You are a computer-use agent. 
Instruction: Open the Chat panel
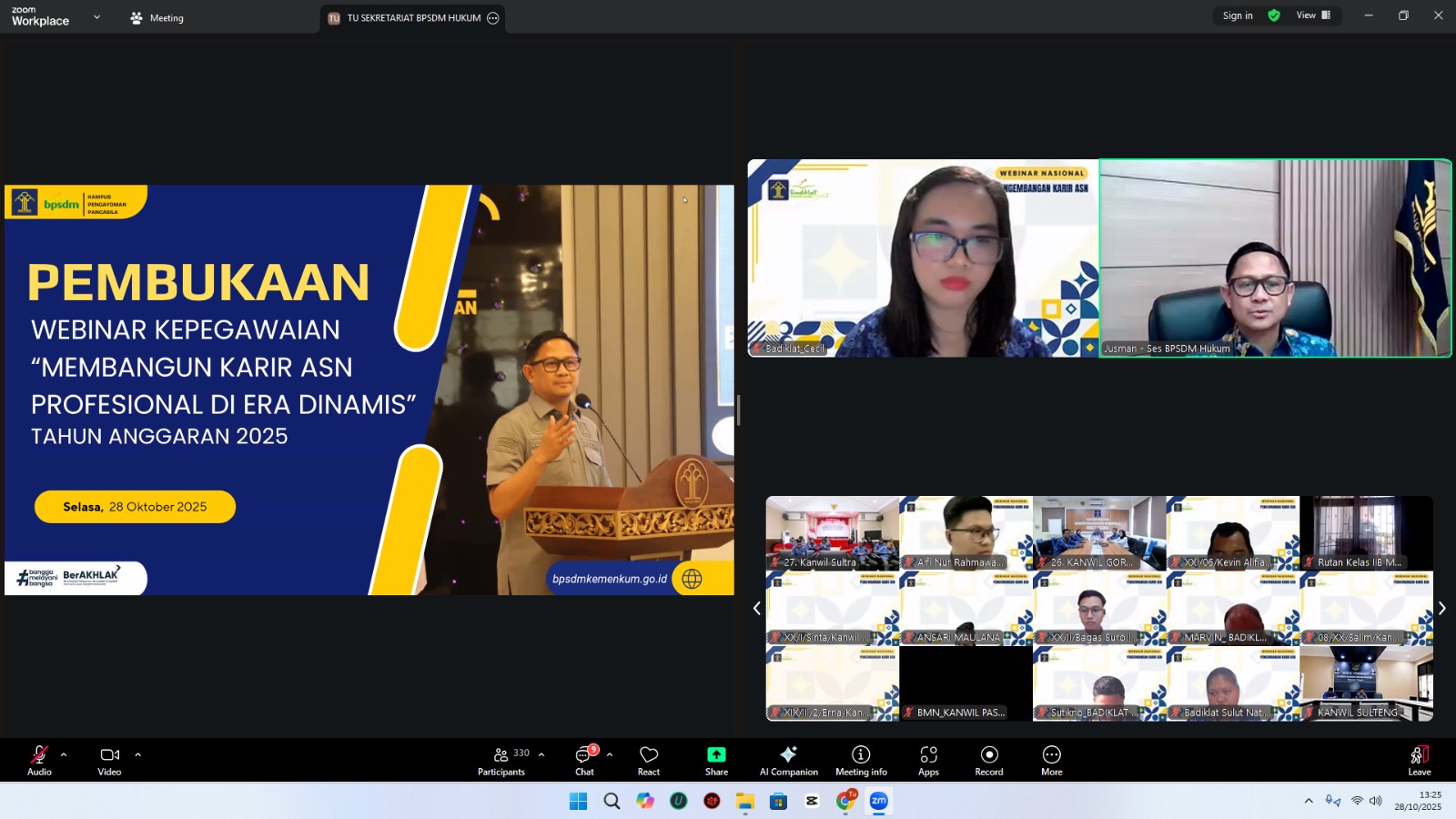click(584, 761)
